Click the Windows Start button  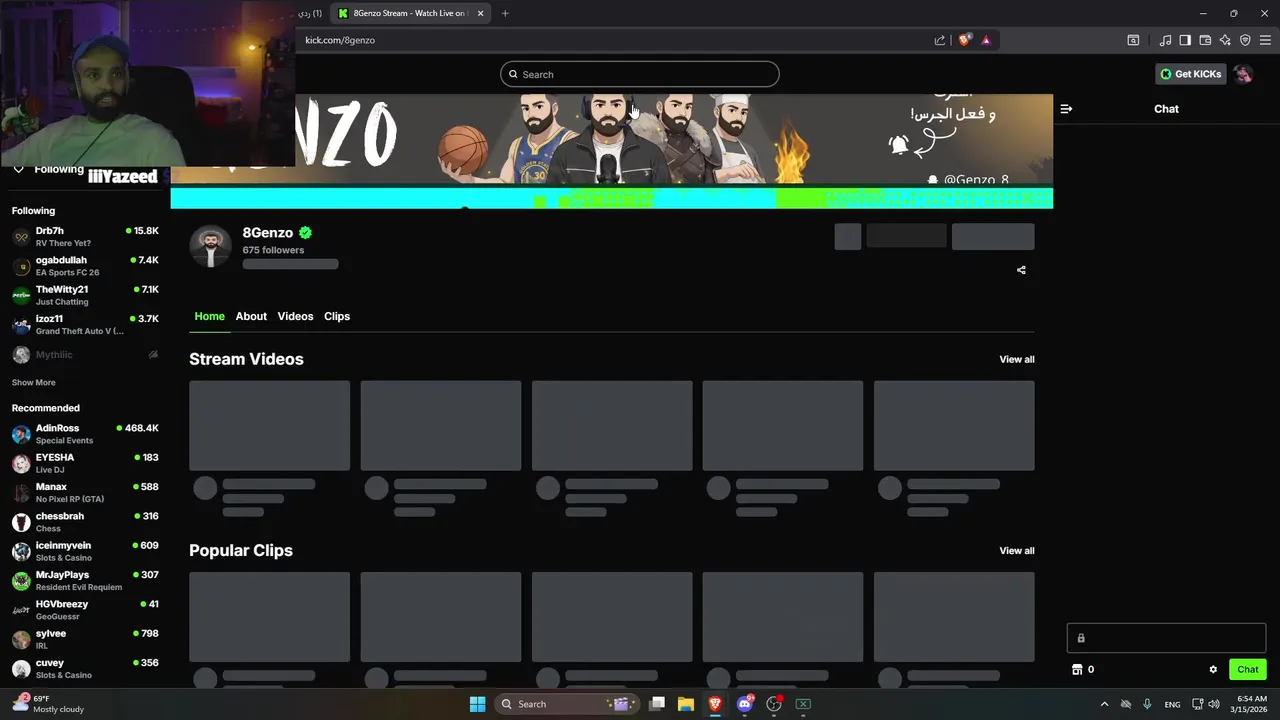[477, 704]
